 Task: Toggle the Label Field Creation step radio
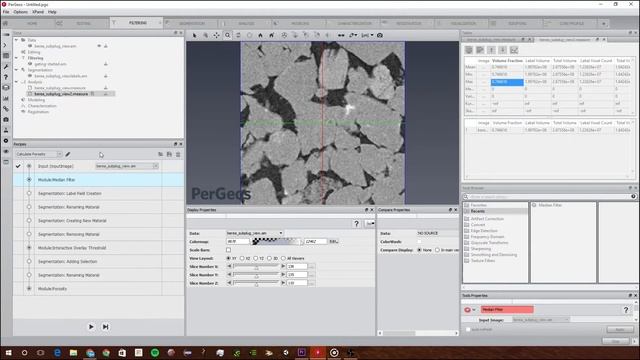(x=29, y=193)
